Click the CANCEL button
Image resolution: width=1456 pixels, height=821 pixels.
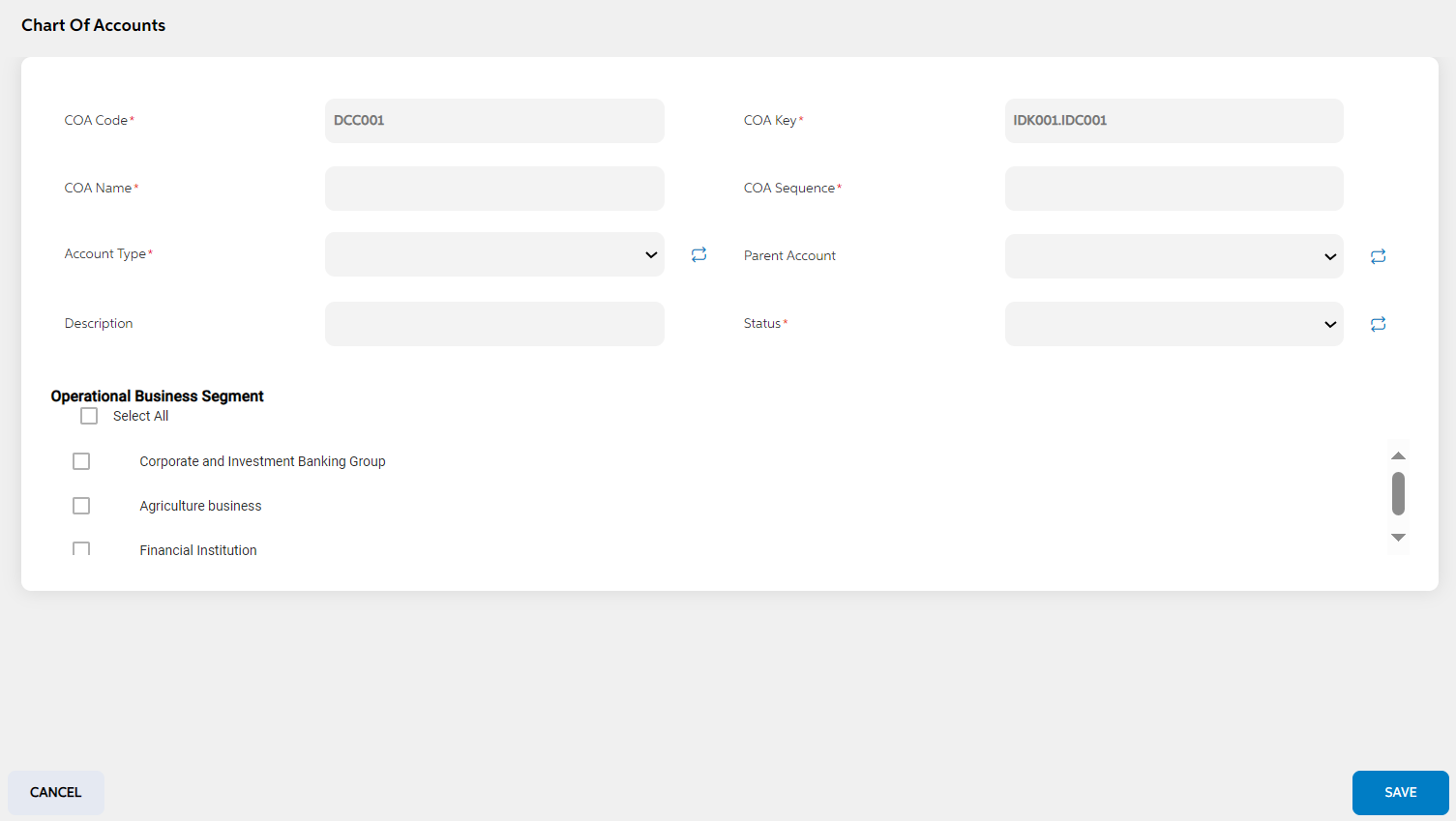coord(56,793)
